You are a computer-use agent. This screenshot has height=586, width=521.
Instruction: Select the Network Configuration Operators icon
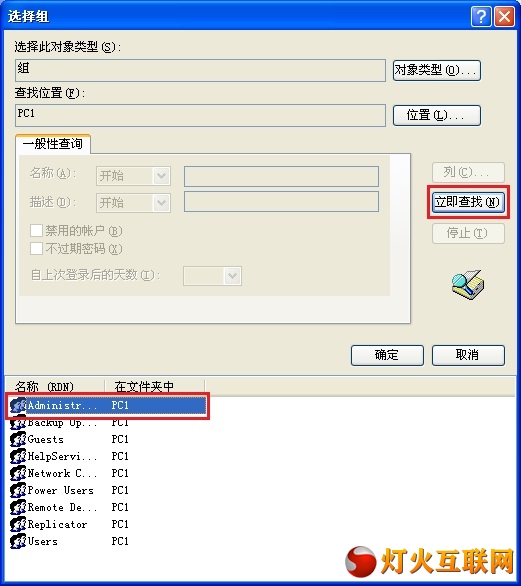(18, 473)
